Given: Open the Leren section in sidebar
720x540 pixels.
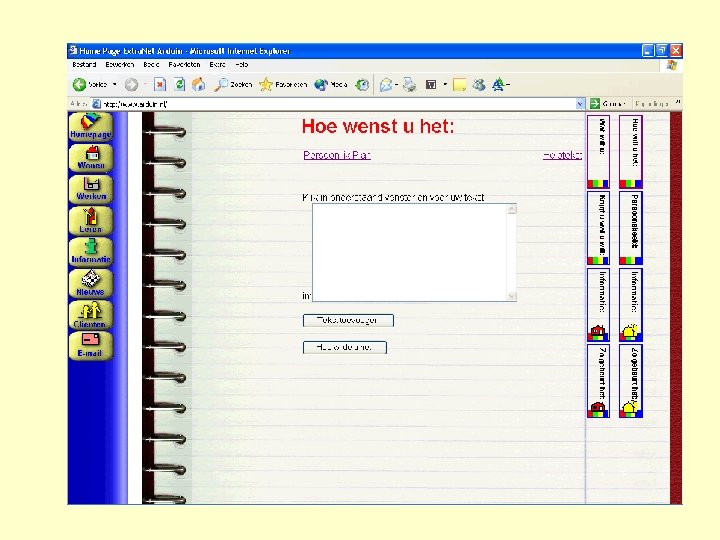Looking at the screenshot, I should coord(90,220).
